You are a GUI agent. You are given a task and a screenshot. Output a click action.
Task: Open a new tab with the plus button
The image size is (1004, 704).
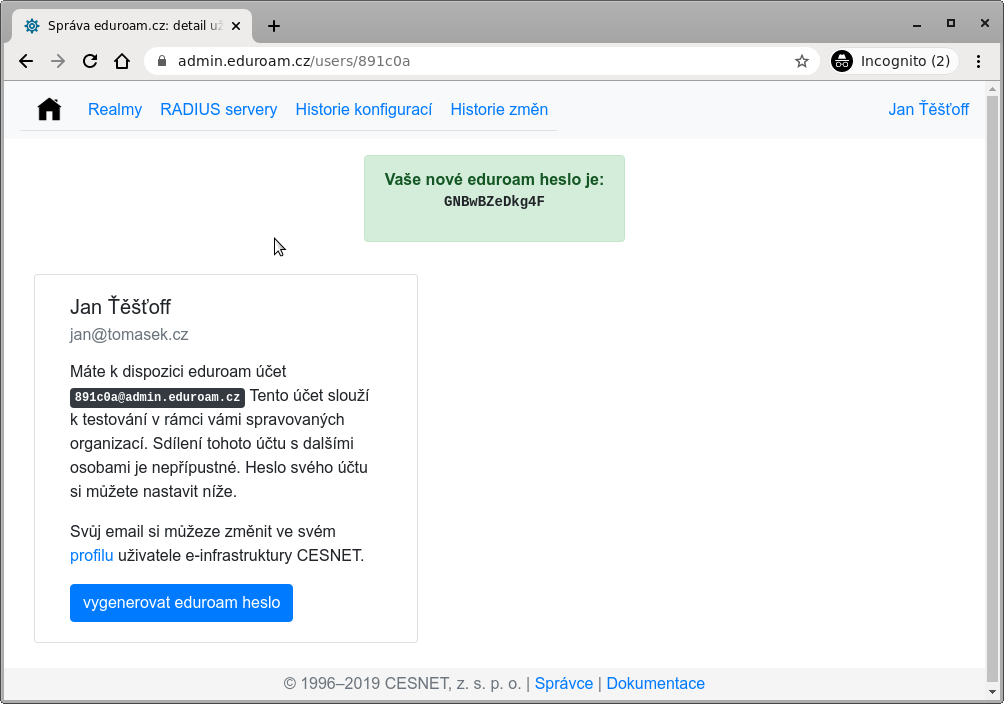274,26
